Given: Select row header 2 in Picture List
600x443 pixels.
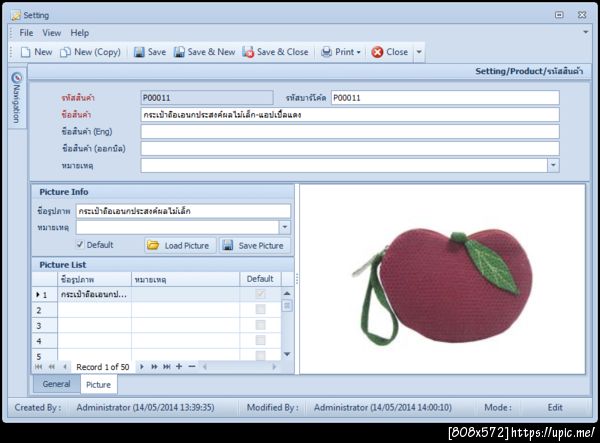Looking at the screenshot, I should (45, 310).
